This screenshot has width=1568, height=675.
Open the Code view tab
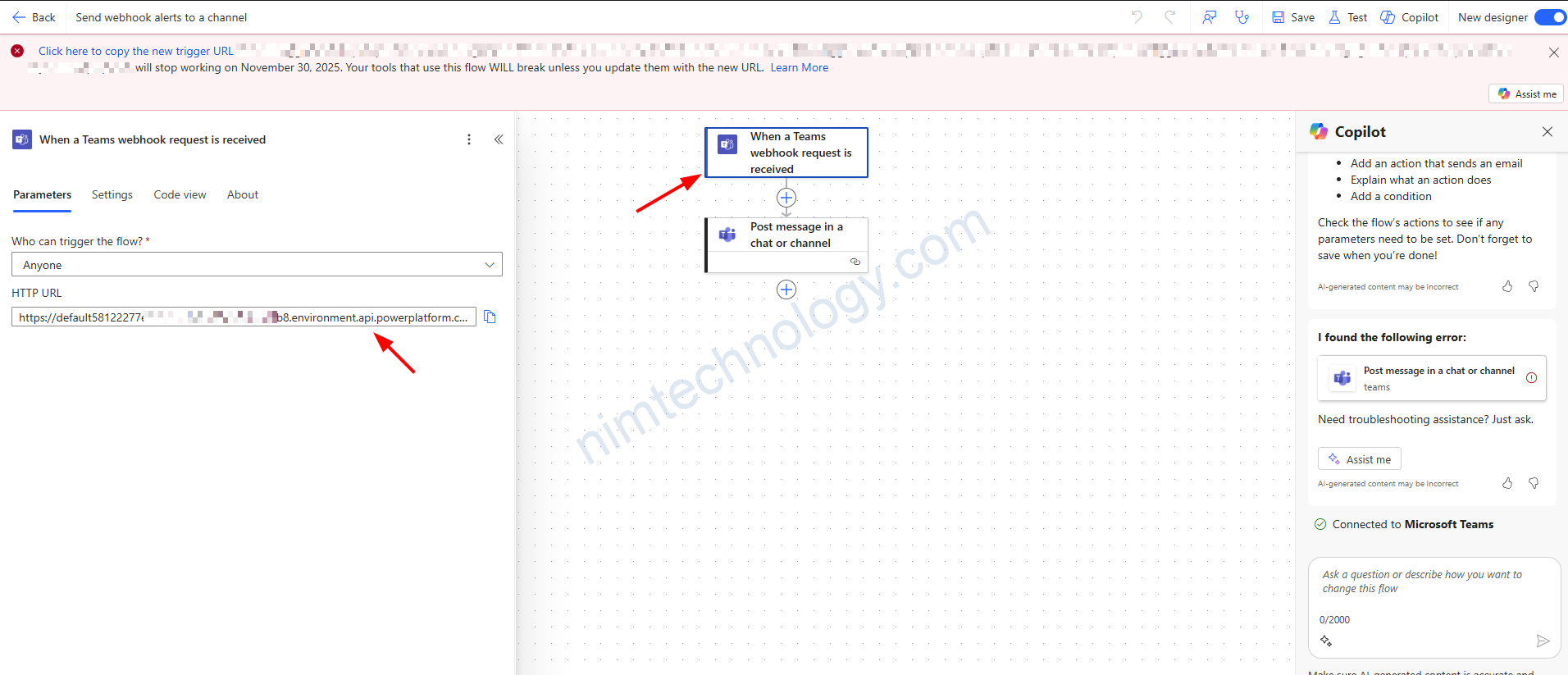180,195
